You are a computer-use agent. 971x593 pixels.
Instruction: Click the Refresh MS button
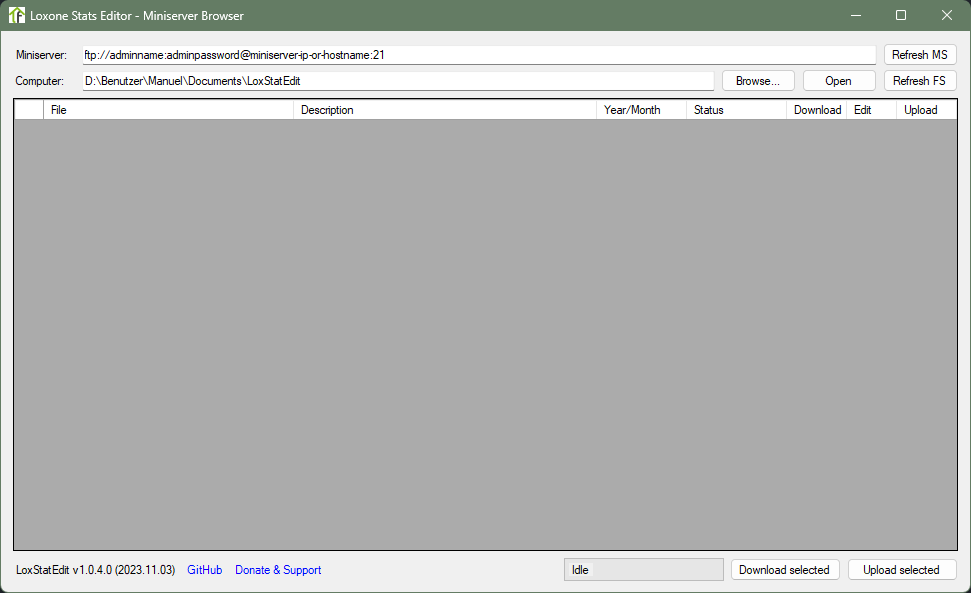(x=920, y=54)
